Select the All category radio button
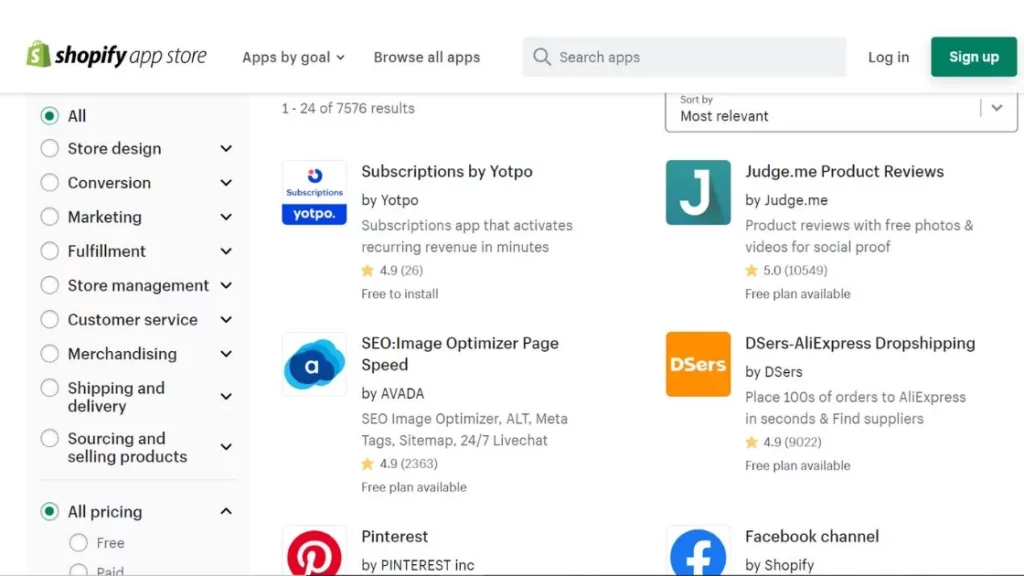This screenshot has width=1024, height=576. click(49, 116)
